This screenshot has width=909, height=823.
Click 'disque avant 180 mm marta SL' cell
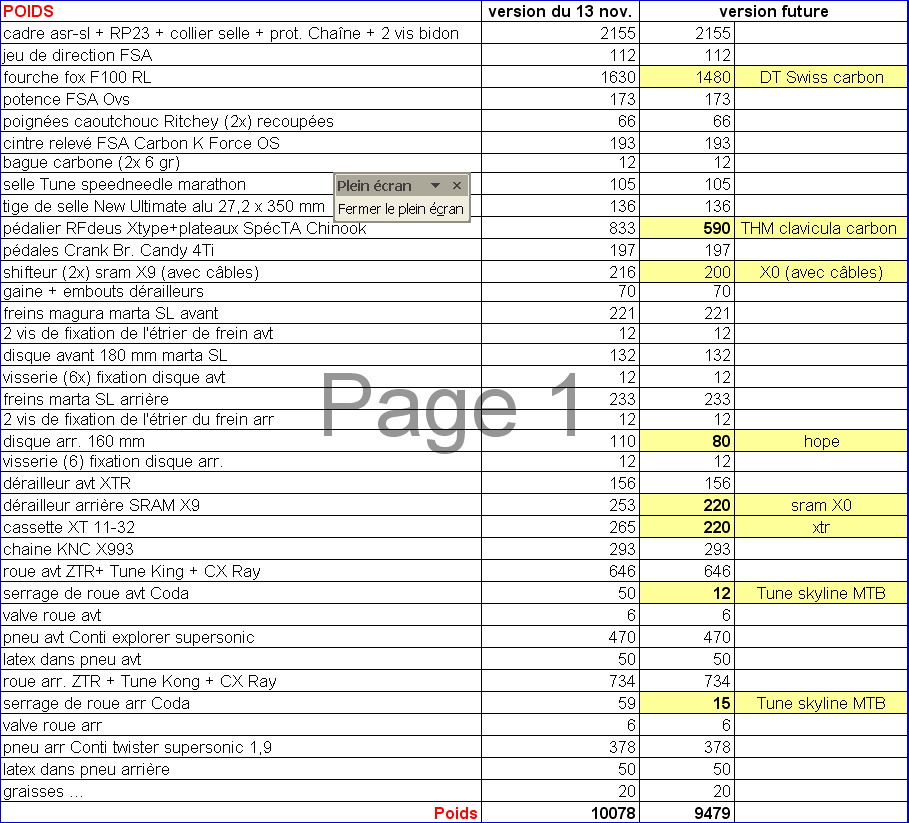(x=241, y=355)
